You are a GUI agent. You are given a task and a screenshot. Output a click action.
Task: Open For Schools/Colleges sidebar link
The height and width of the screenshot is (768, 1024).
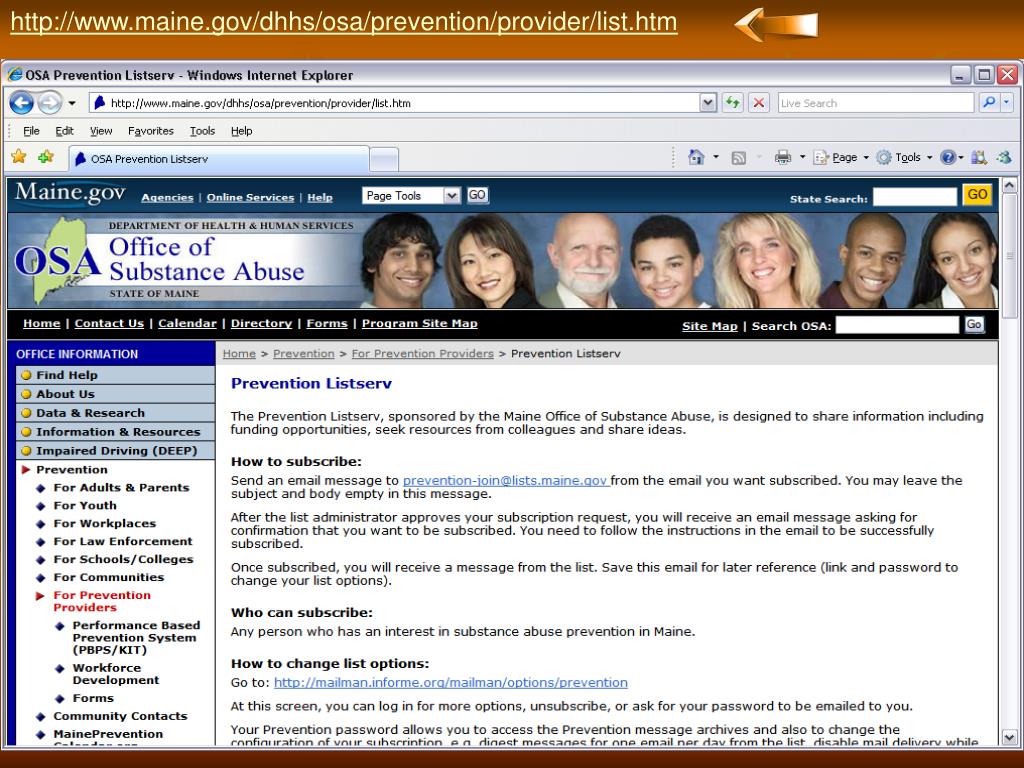pyautogui.click(x=123, y=559)
